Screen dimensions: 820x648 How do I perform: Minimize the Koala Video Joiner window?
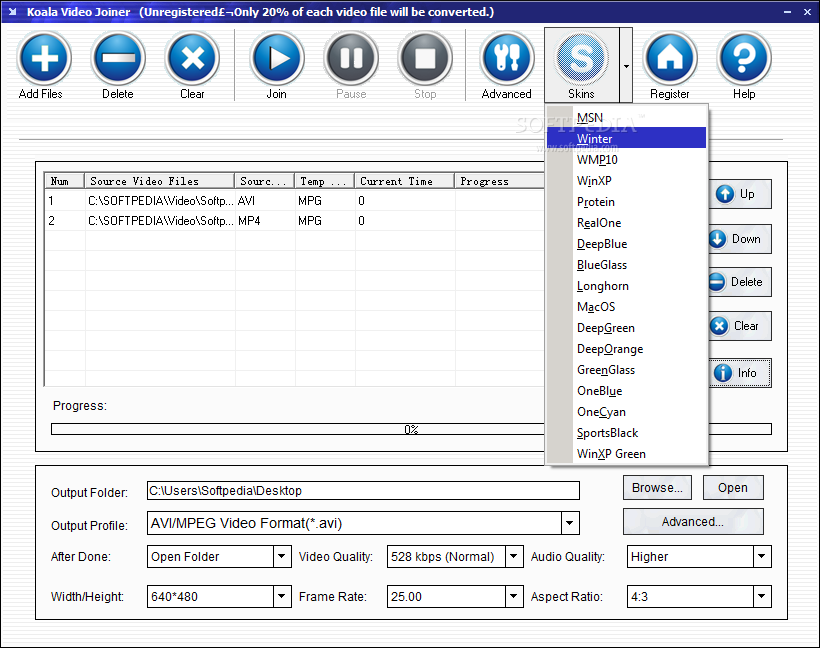788,12
